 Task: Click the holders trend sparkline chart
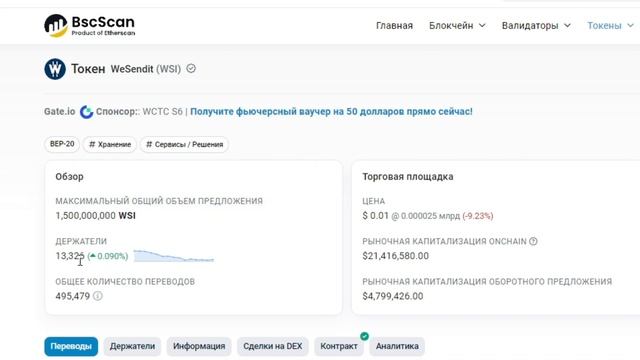click(173, 256)
